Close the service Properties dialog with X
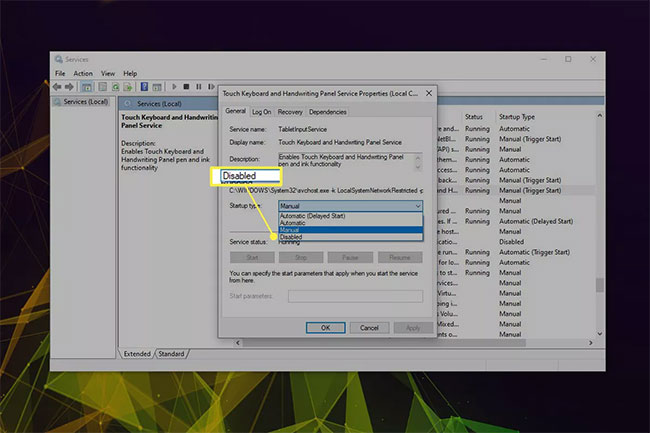Image resolution: width=650 pixels, height=433 pixels. 429,93
